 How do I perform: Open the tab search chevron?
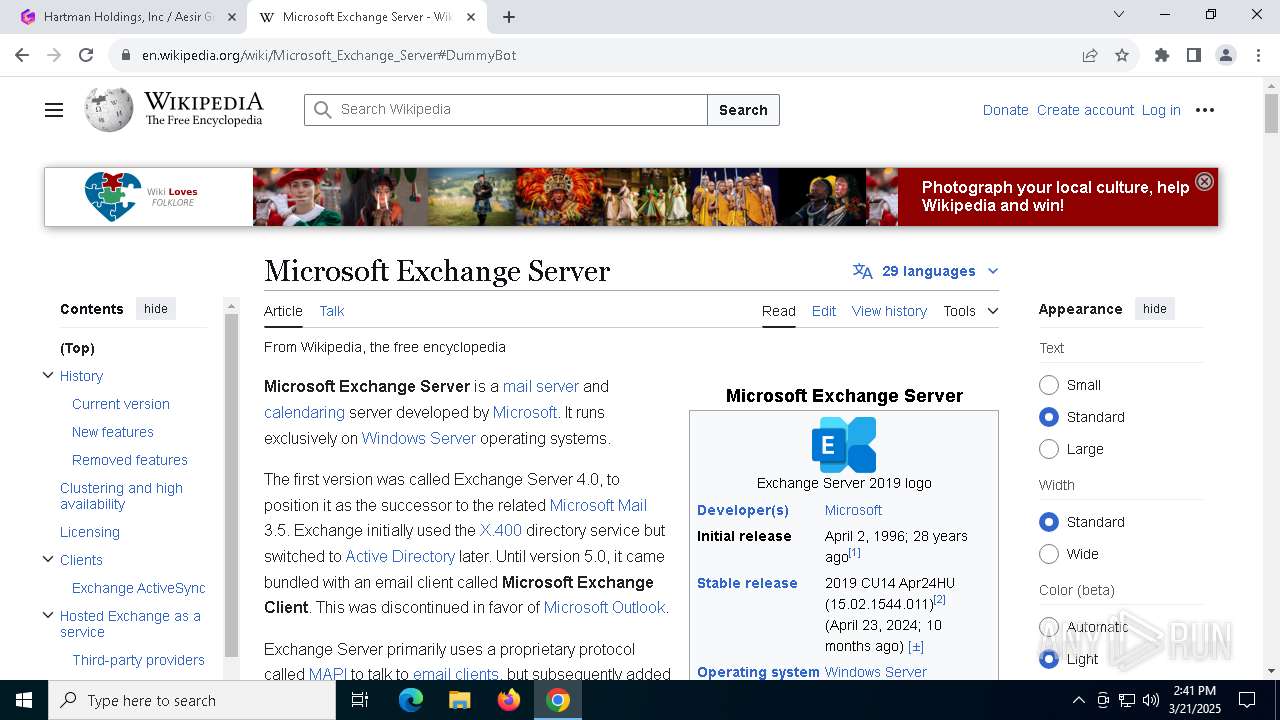[x=1119, y=14]
